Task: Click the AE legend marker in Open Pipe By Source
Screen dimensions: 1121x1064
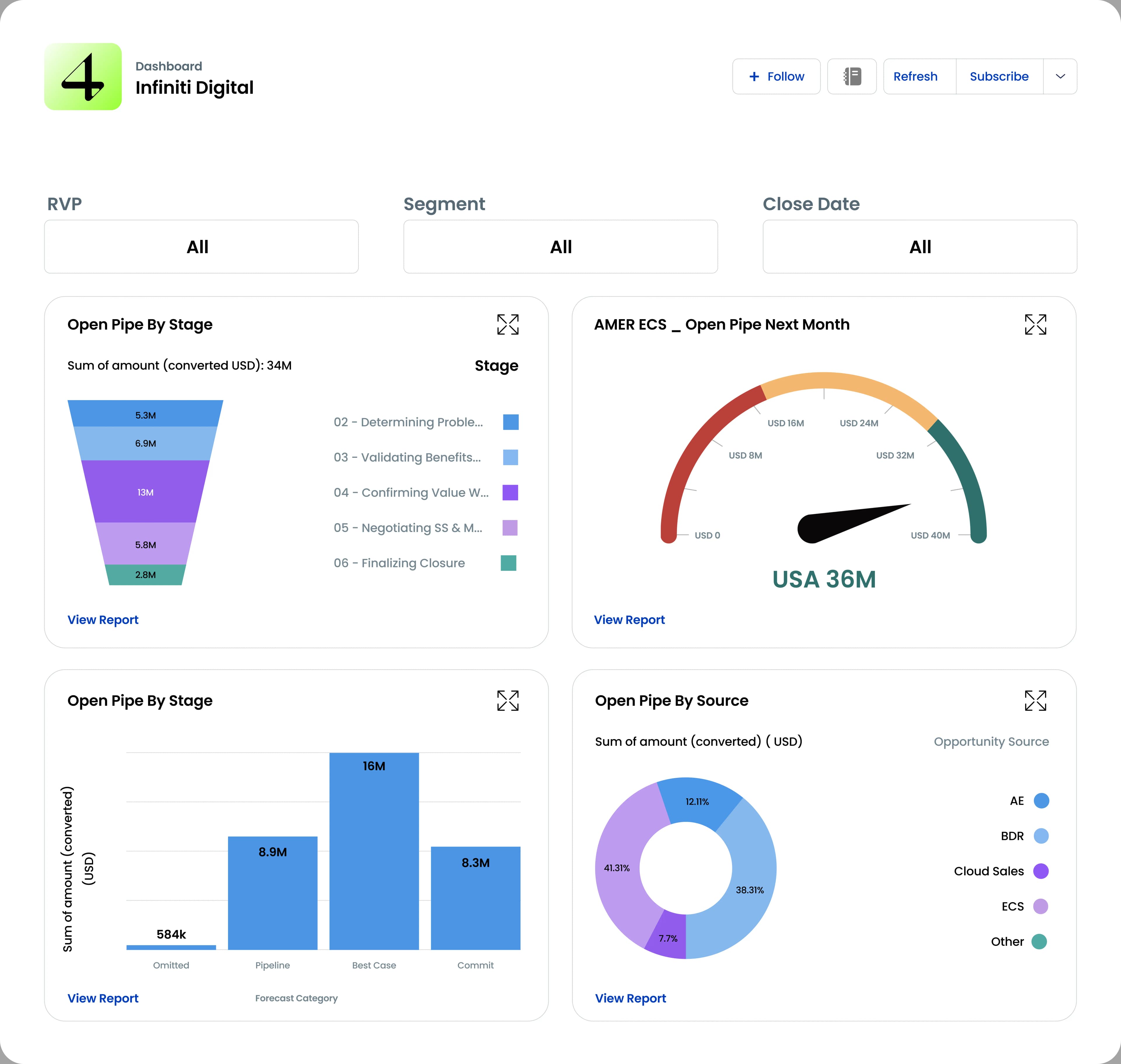Action: (1041, 801)
